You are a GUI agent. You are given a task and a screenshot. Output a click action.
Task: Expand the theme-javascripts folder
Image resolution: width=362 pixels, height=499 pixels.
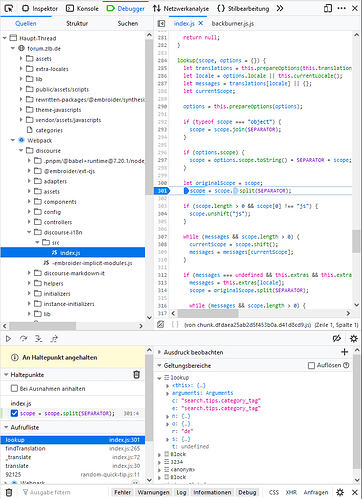click(21, 109)
